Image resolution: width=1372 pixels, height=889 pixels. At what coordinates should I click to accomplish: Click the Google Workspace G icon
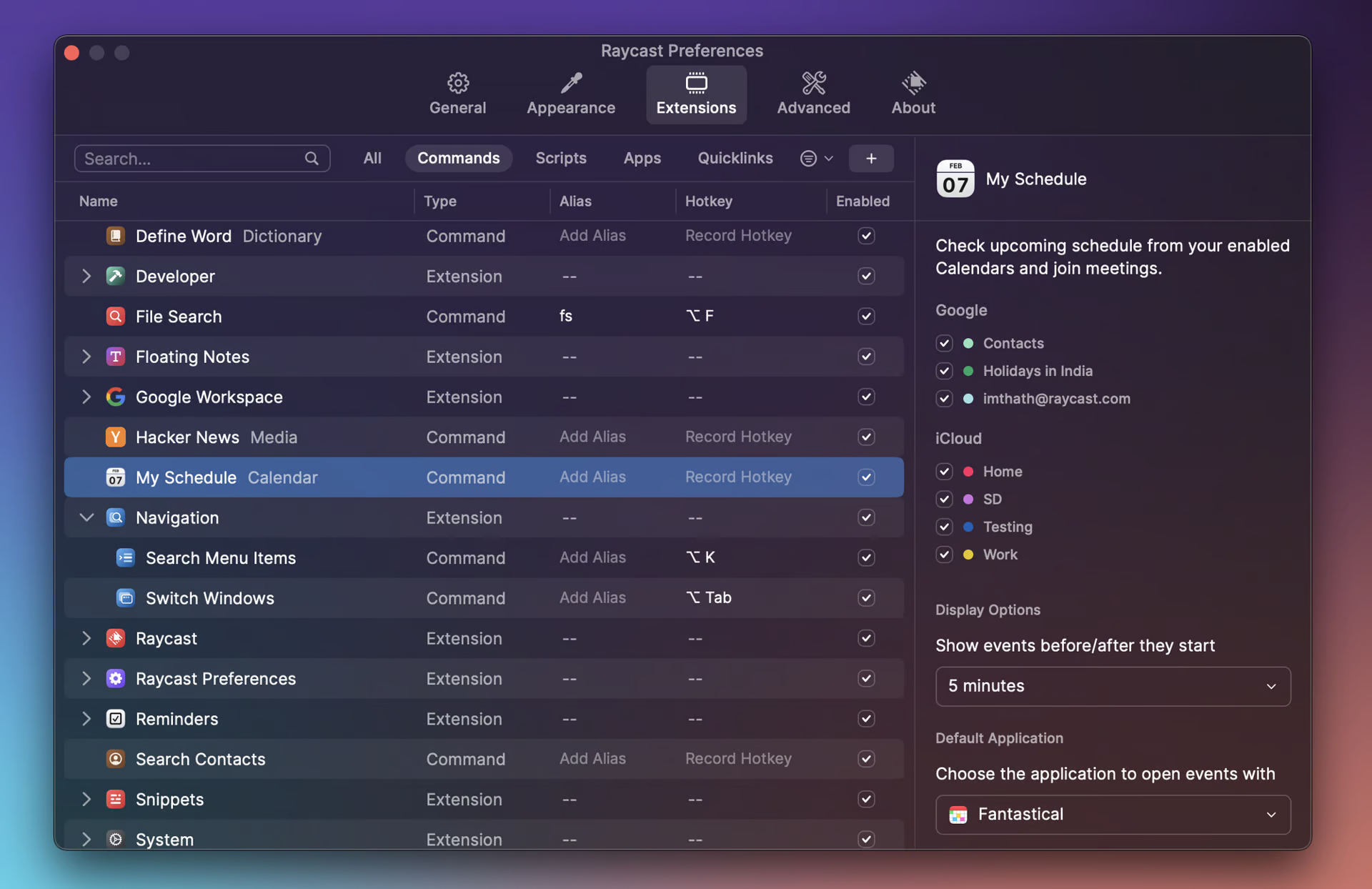pyautogui.click(x=115, y=397)
